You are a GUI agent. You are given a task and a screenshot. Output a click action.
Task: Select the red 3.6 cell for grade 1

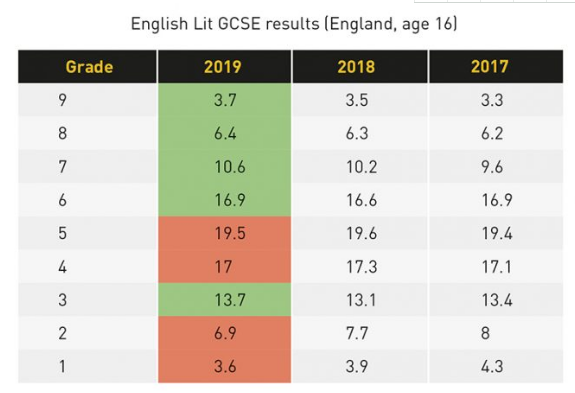224,366
